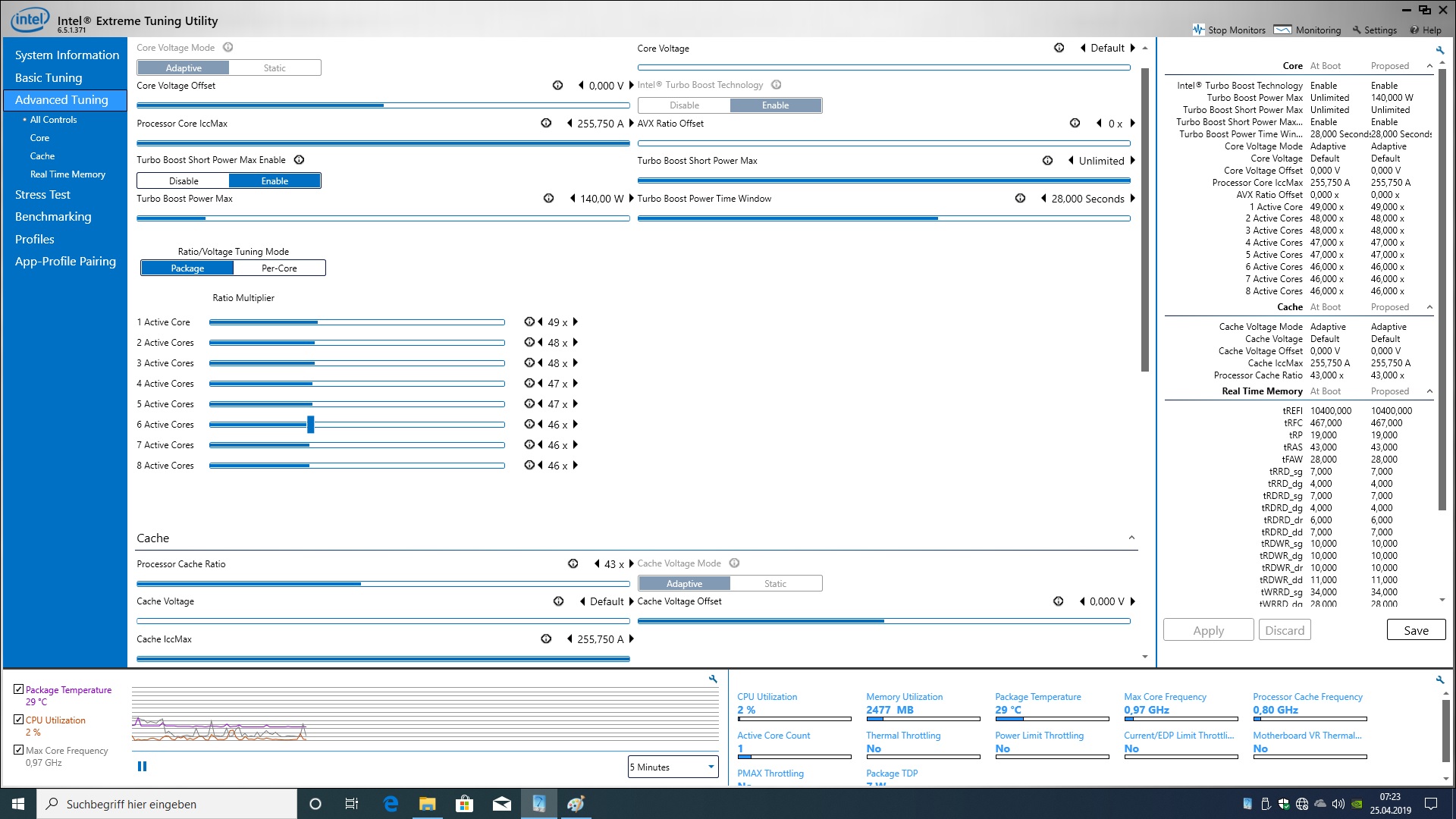This screenshot has height=819, width=1456.
Task: Open Benchmarking section
Action: tap(53, 217)
